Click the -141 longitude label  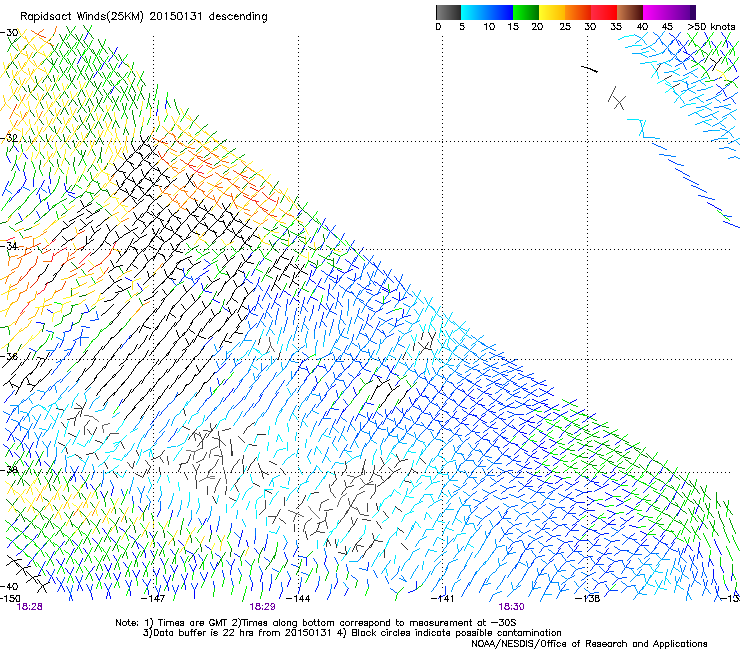point(443,598)
